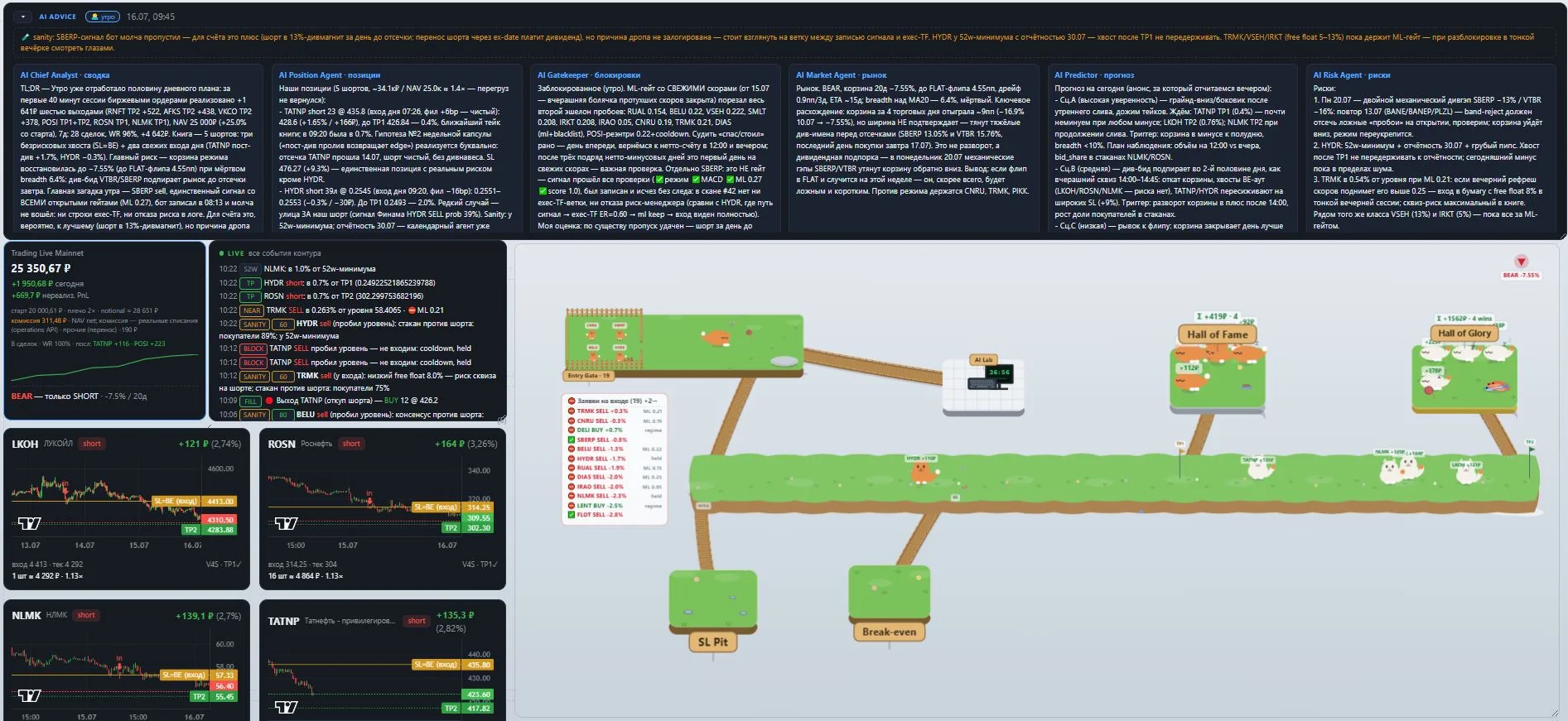
Task: Click the BLOCK badge on first TATNP event
Action: [x=253, y=349]
